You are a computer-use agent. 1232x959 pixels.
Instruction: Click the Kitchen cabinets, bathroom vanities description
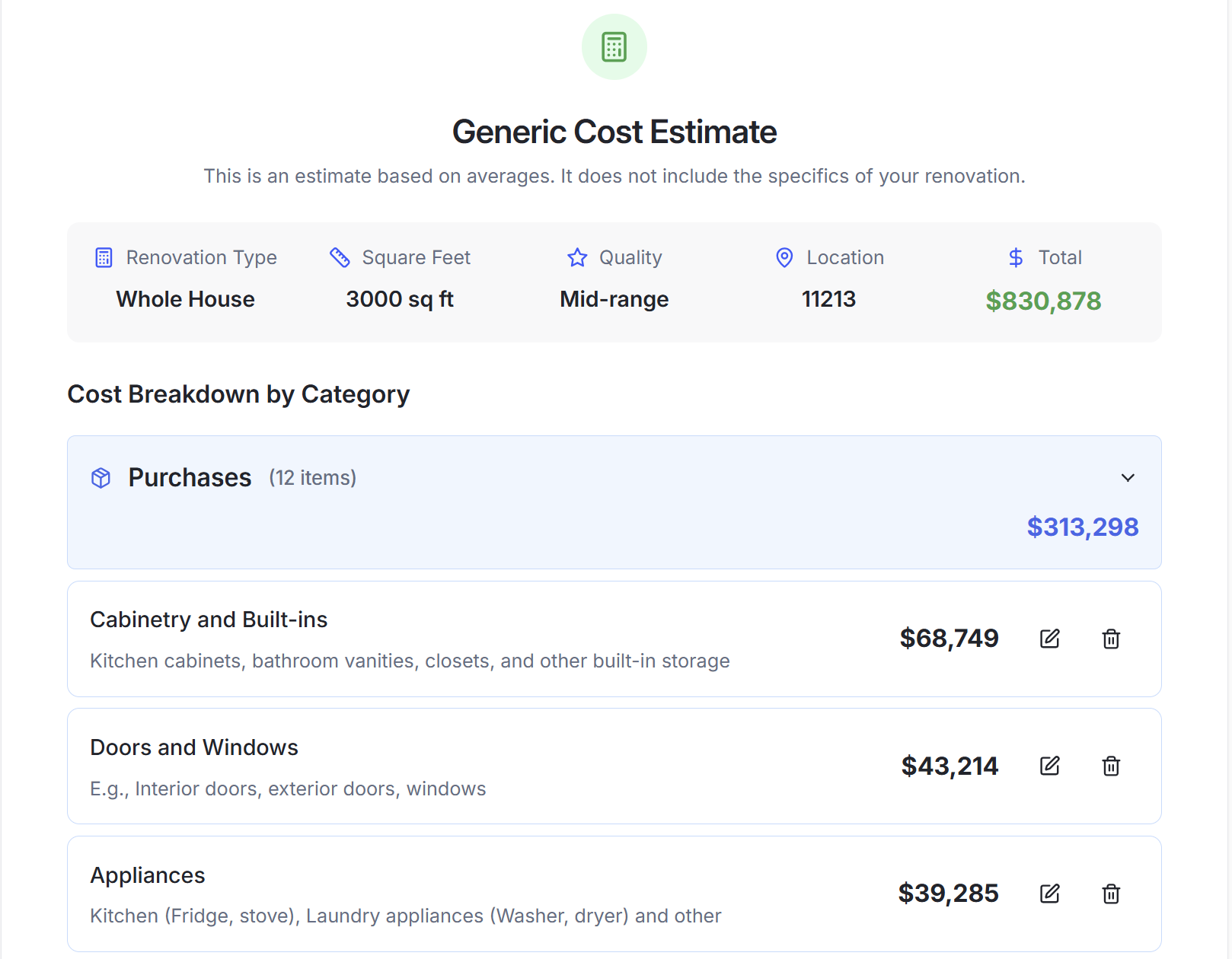pos(410,661)
